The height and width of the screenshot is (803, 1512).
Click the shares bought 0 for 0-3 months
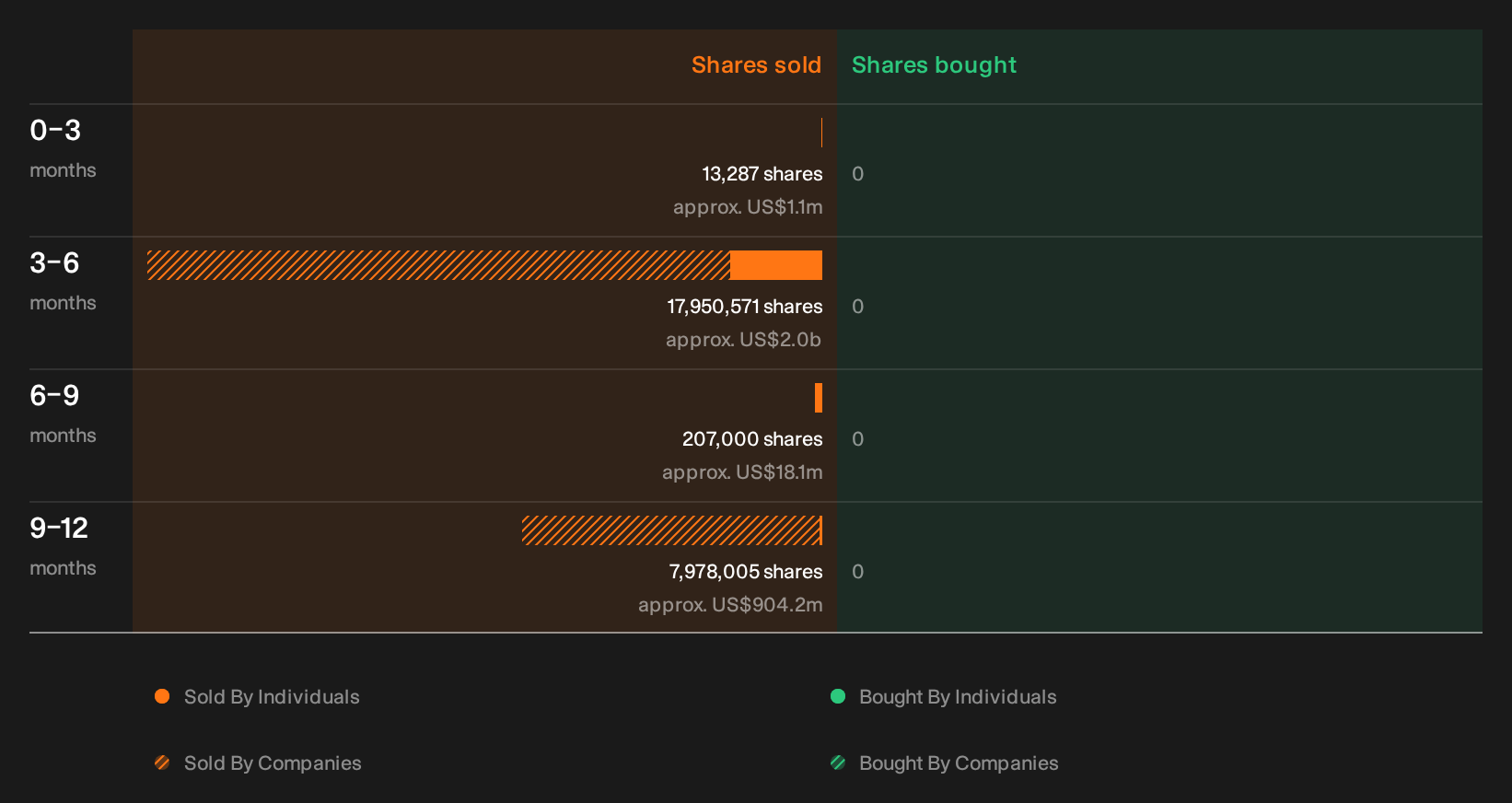coord(857,174)
